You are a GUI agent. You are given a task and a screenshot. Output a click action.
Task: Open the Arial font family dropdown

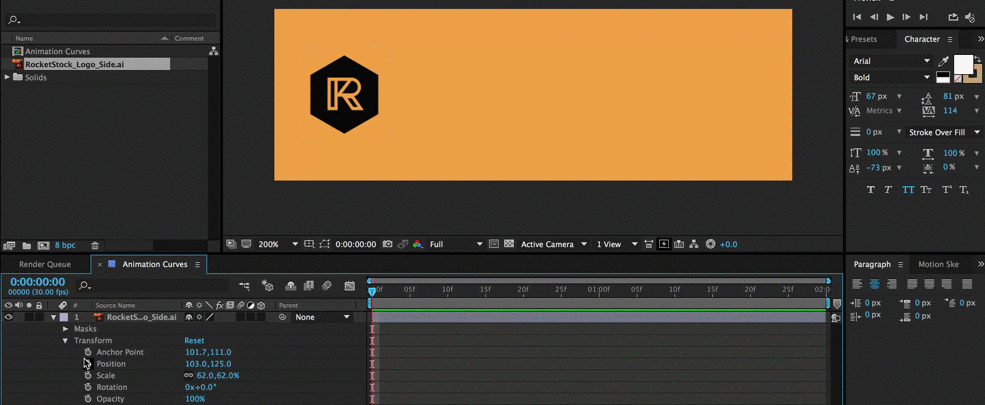click(891, 61)
